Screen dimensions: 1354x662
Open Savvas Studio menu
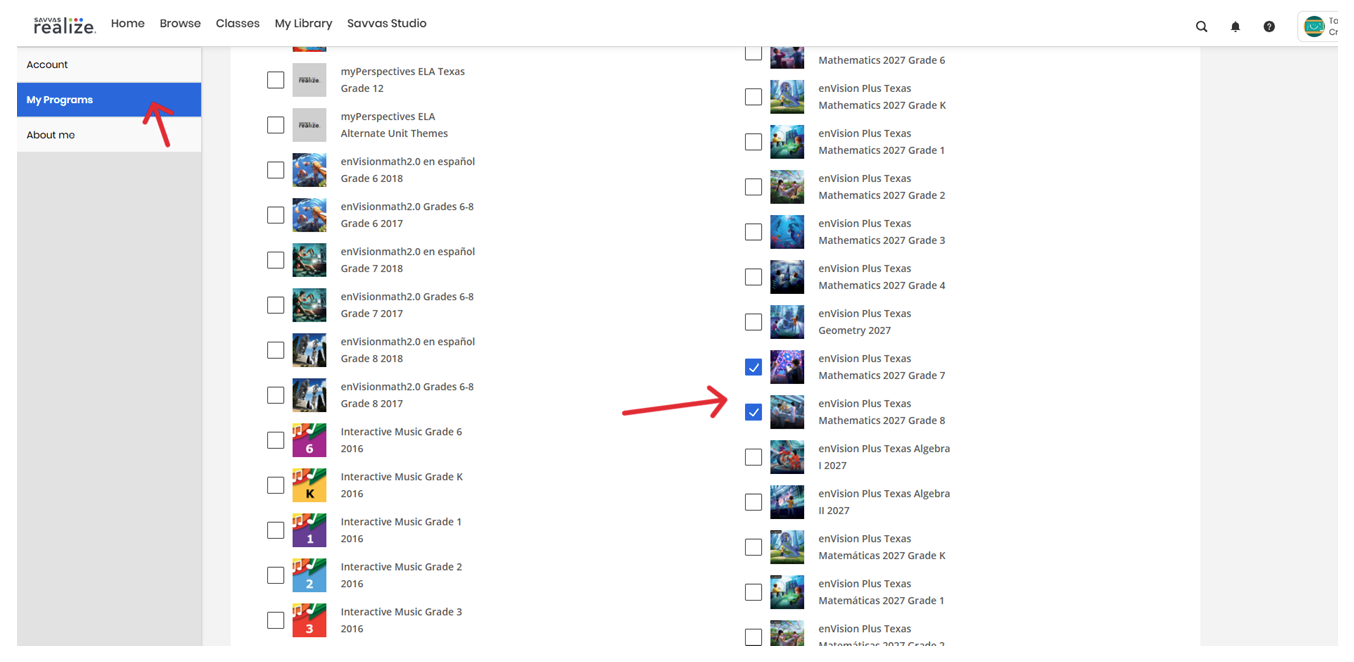tap(387, 23)
